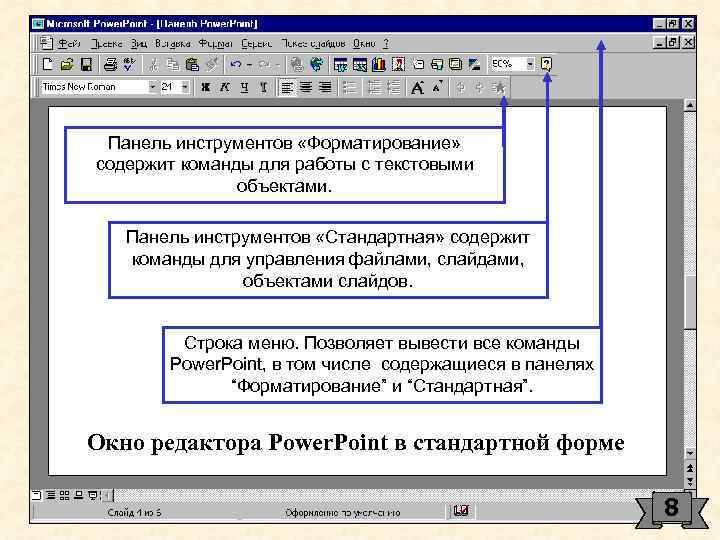Go to previous slide double-arrow button
Screen dimensions: 720x540
[x=690, y=468]
